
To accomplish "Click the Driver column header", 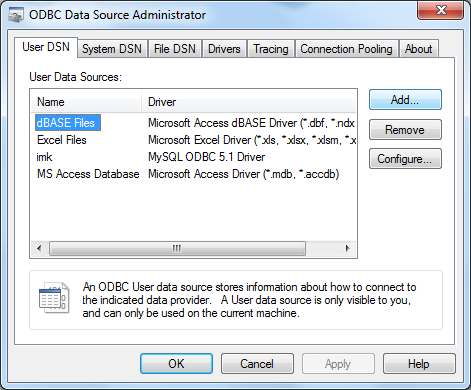I will pyautogui.click(x=249, y=102).
